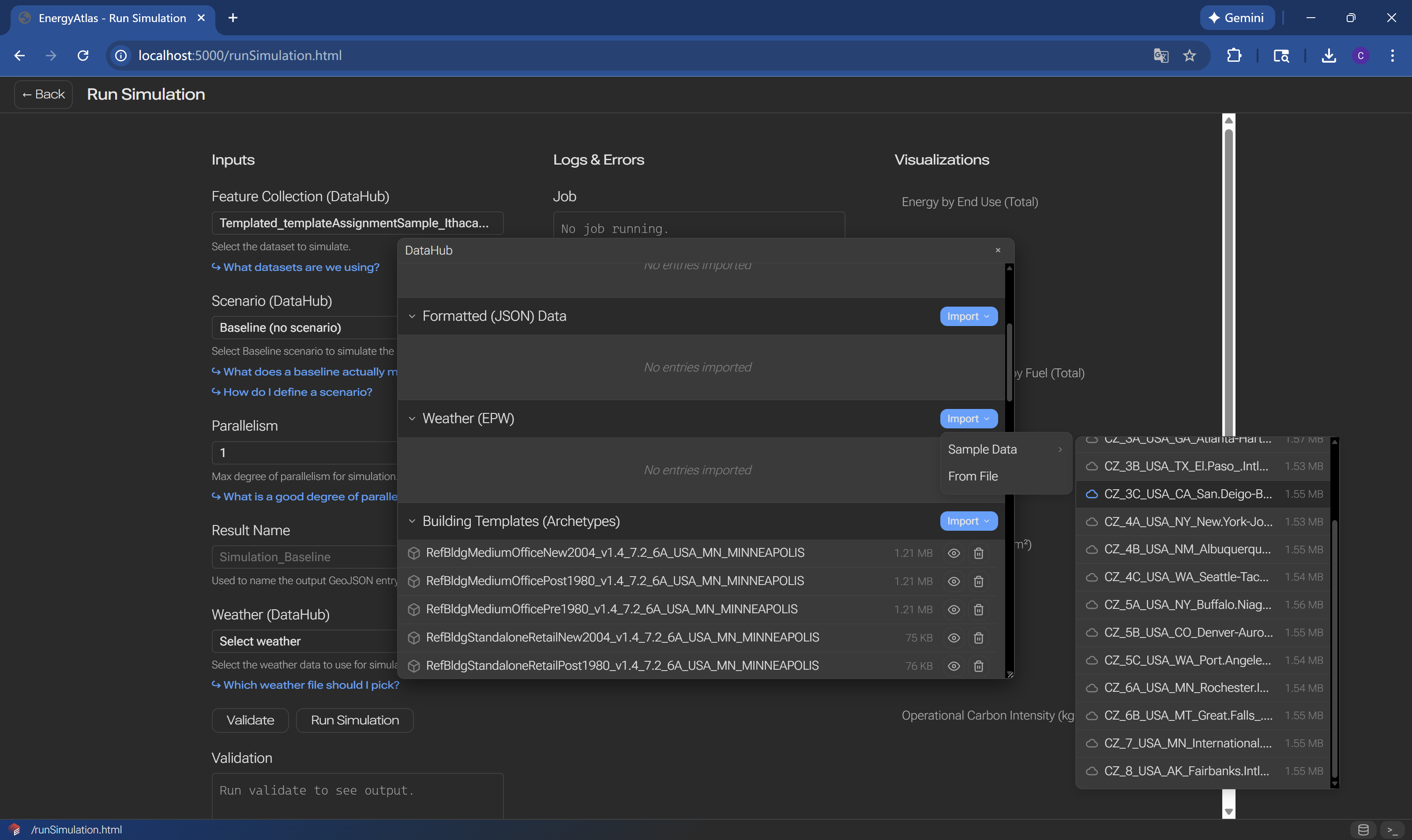Open Import dropdown for Building Templates

968,521
